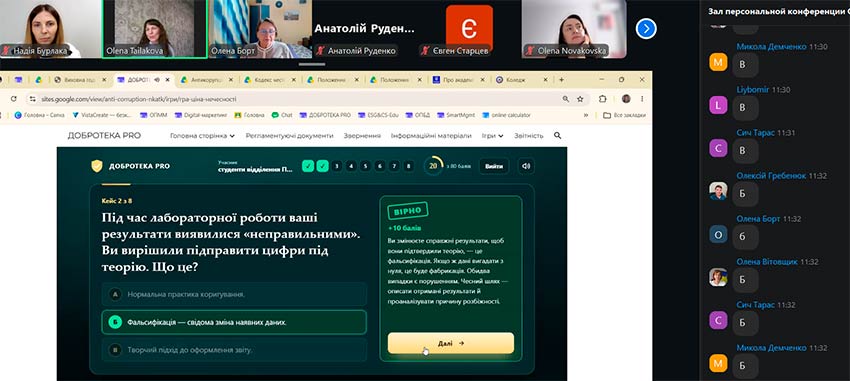Screen dimensions: 850x381
Task: Open a new browser tab with the plus icon
Action: coord(561,80)
